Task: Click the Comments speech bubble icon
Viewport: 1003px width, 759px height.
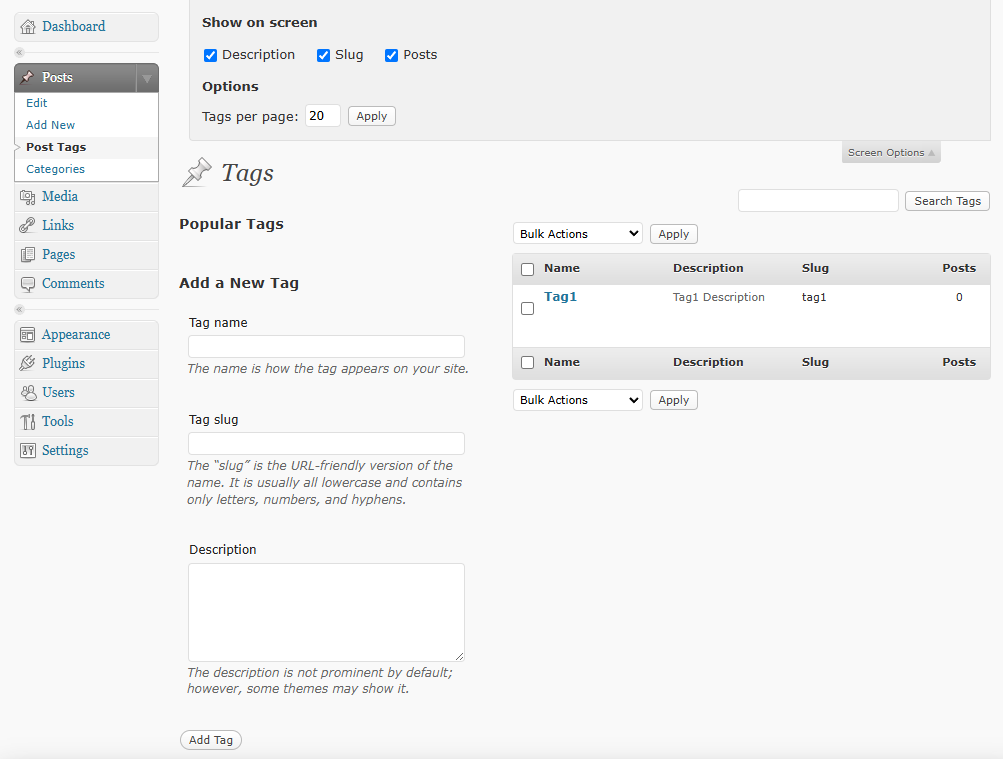Action: coord(28,284)
